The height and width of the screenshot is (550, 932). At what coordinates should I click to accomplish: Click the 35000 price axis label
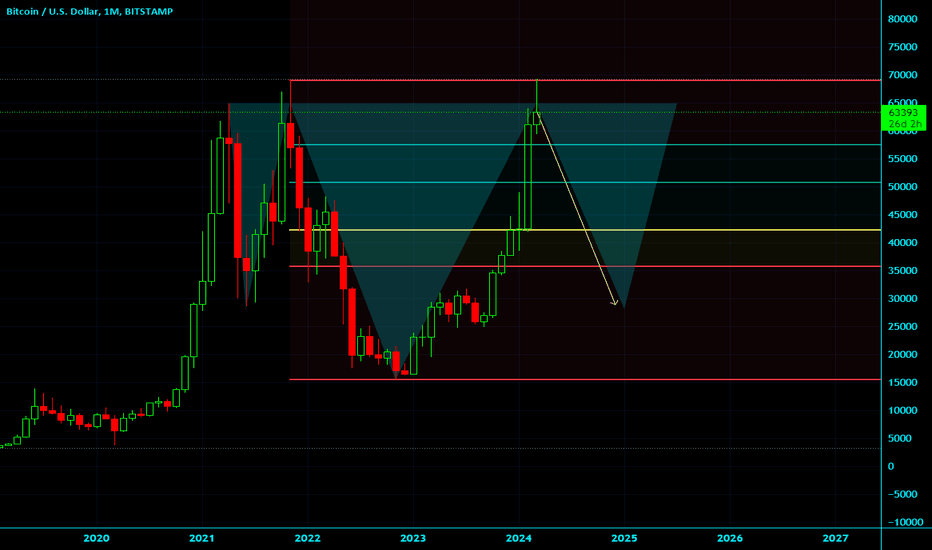[902, 271]
